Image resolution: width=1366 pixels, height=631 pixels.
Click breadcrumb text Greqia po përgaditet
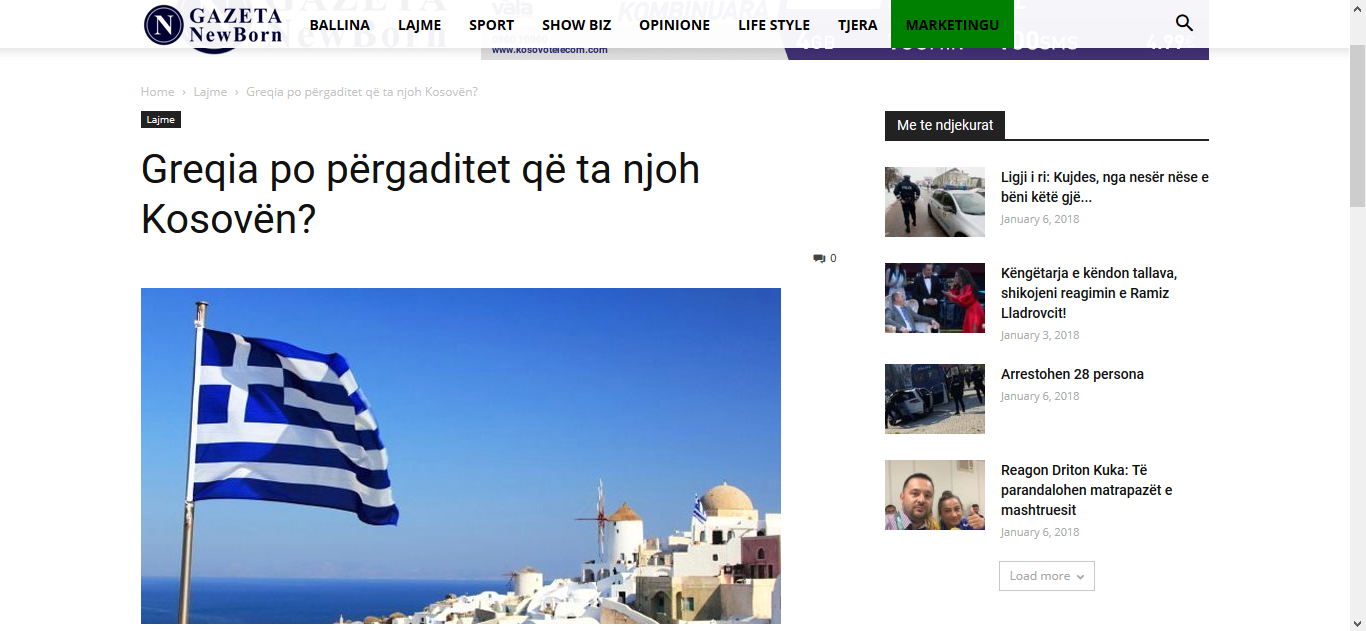[x=362, y=92]
